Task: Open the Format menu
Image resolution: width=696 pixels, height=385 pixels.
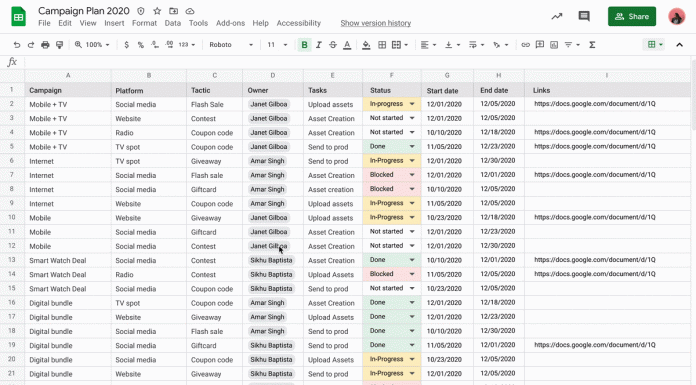Action: pos(144,23)
